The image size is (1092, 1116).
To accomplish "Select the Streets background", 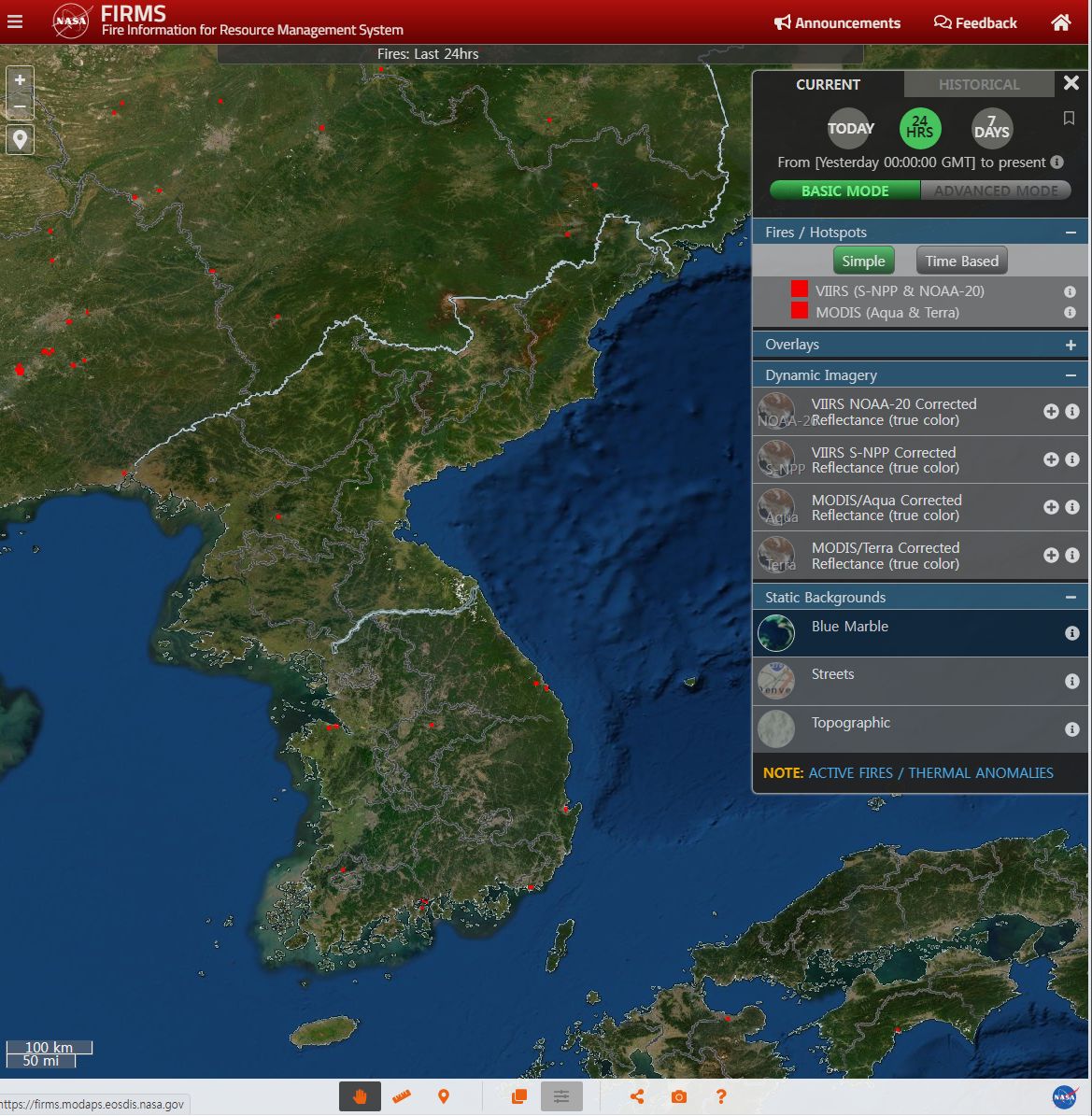I will (920, 681).
